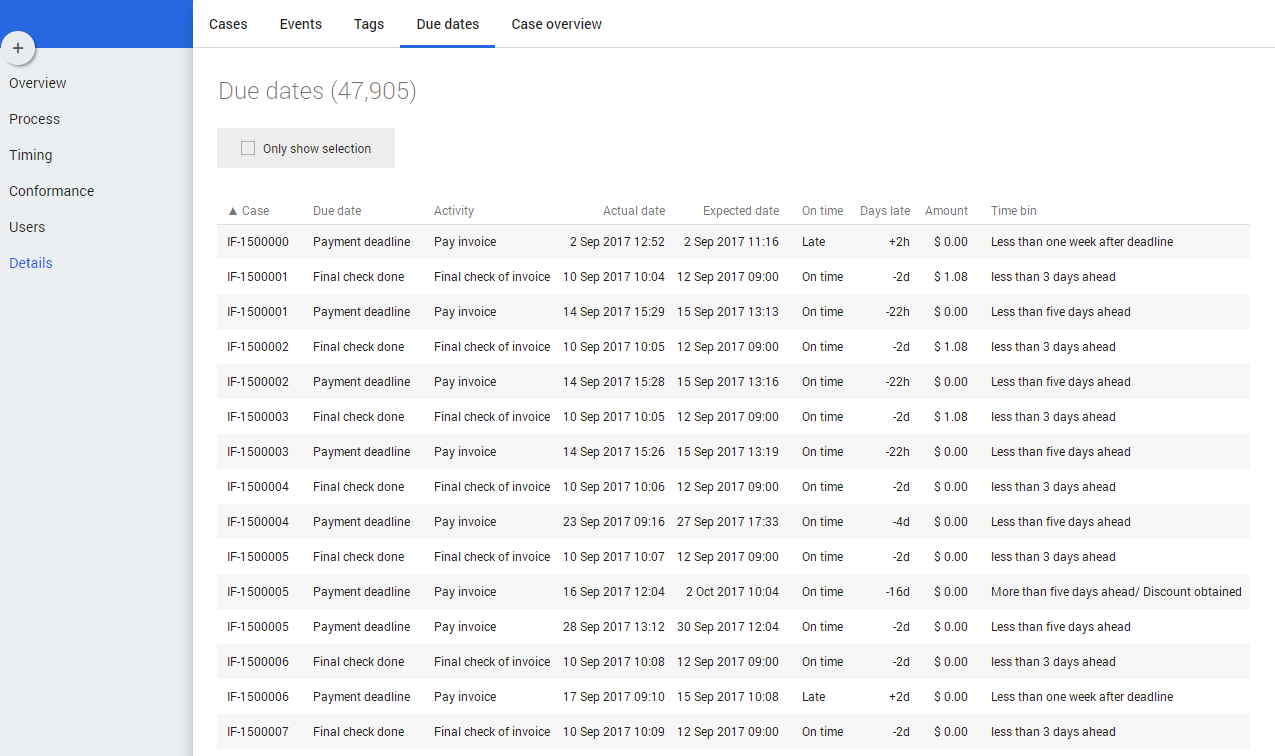The image size is (1275, 756).
Task: Select the Case overview tab
Action: click(x=556, y=24)
